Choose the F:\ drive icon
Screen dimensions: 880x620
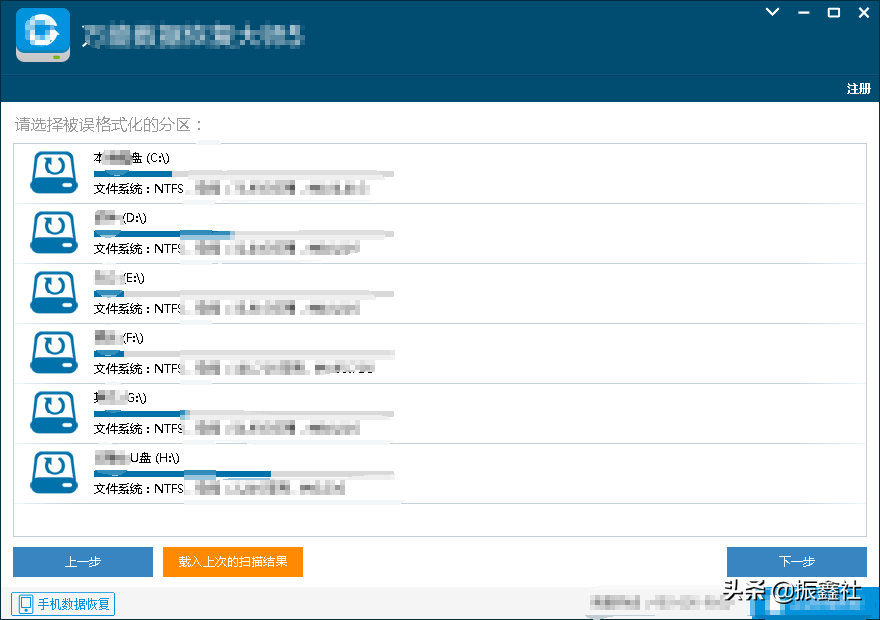coord(54,352)
